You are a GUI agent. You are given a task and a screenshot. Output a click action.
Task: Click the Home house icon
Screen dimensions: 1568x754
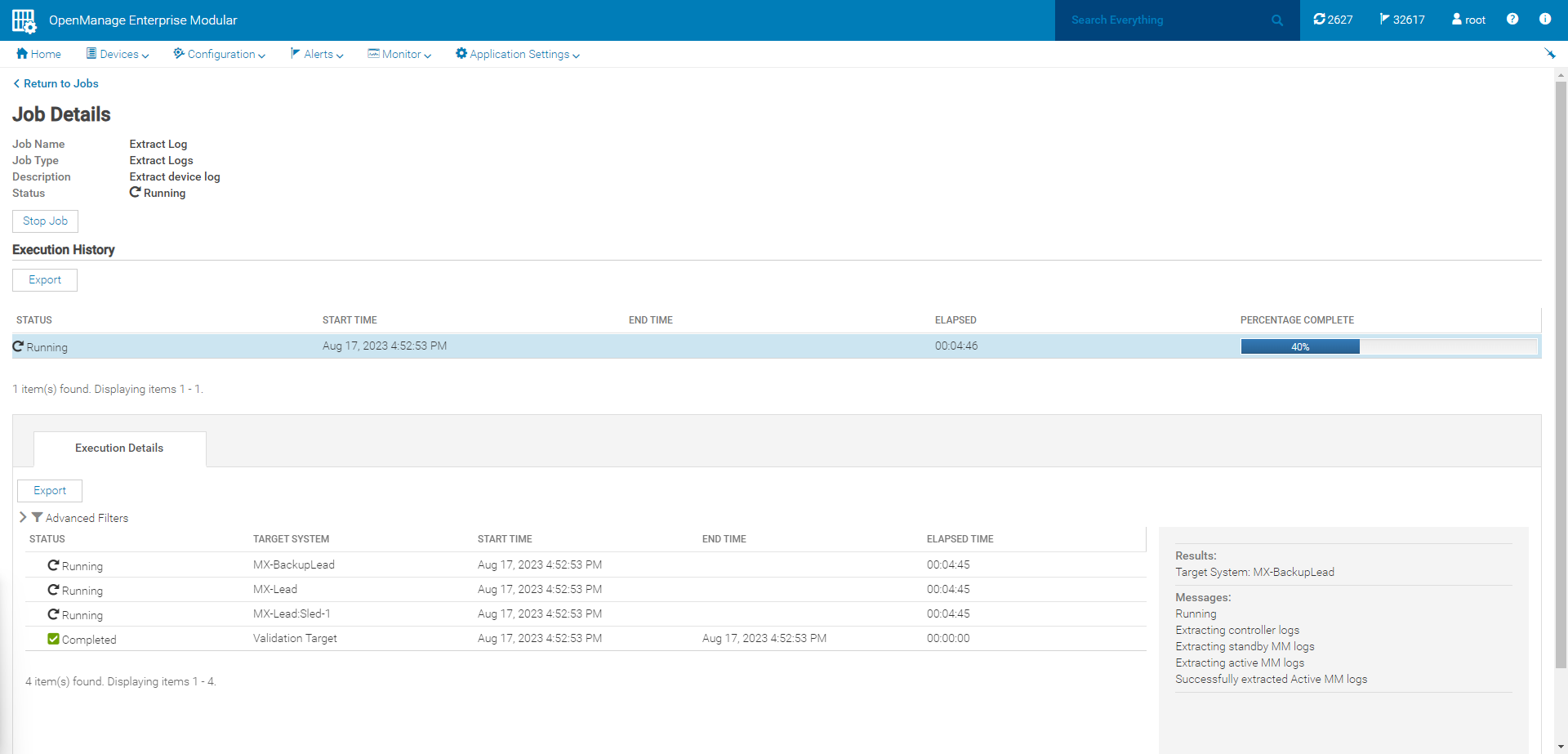20,53
